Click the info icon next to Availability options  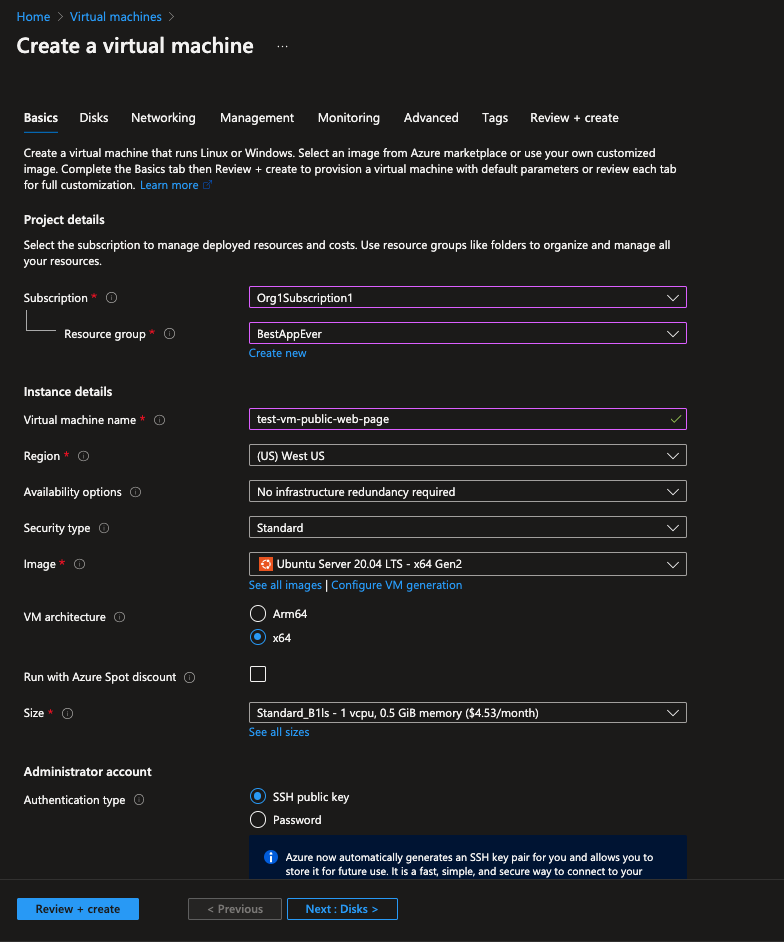[136, 492]
